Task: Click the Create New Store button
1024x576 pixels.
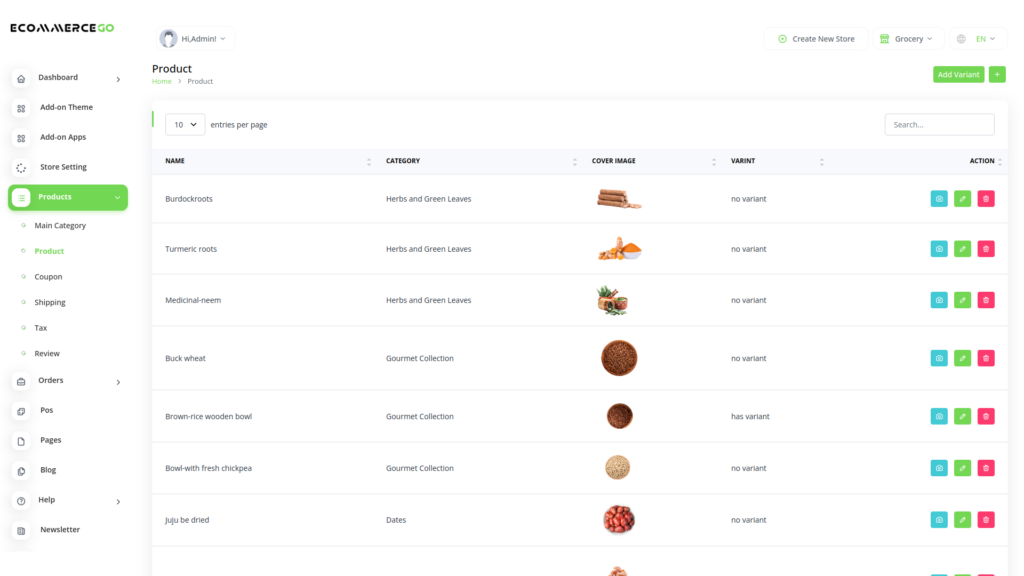Action: click(x=816, y=38)
